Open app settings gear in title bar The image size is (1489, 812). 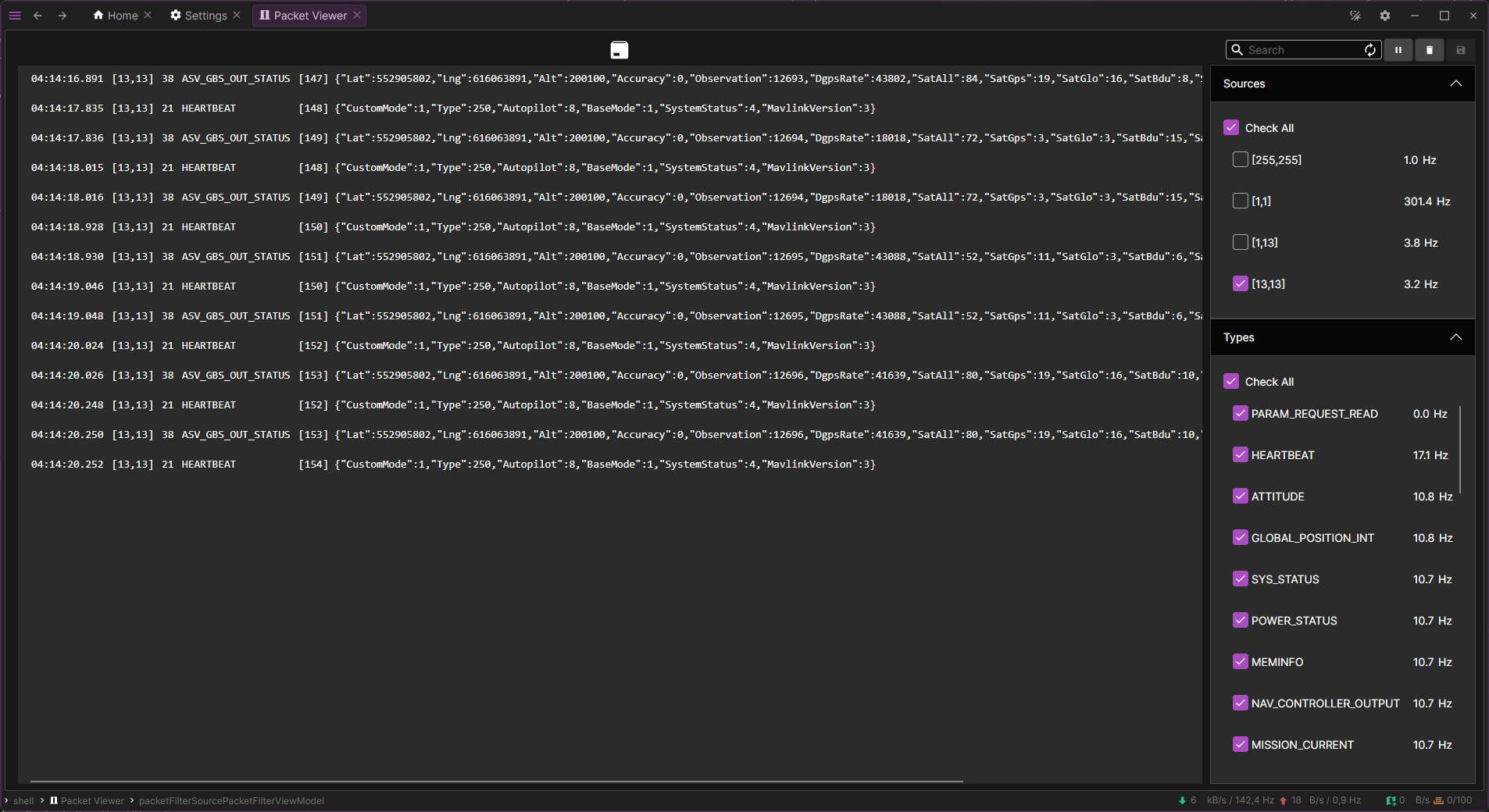pos(1385,16)
